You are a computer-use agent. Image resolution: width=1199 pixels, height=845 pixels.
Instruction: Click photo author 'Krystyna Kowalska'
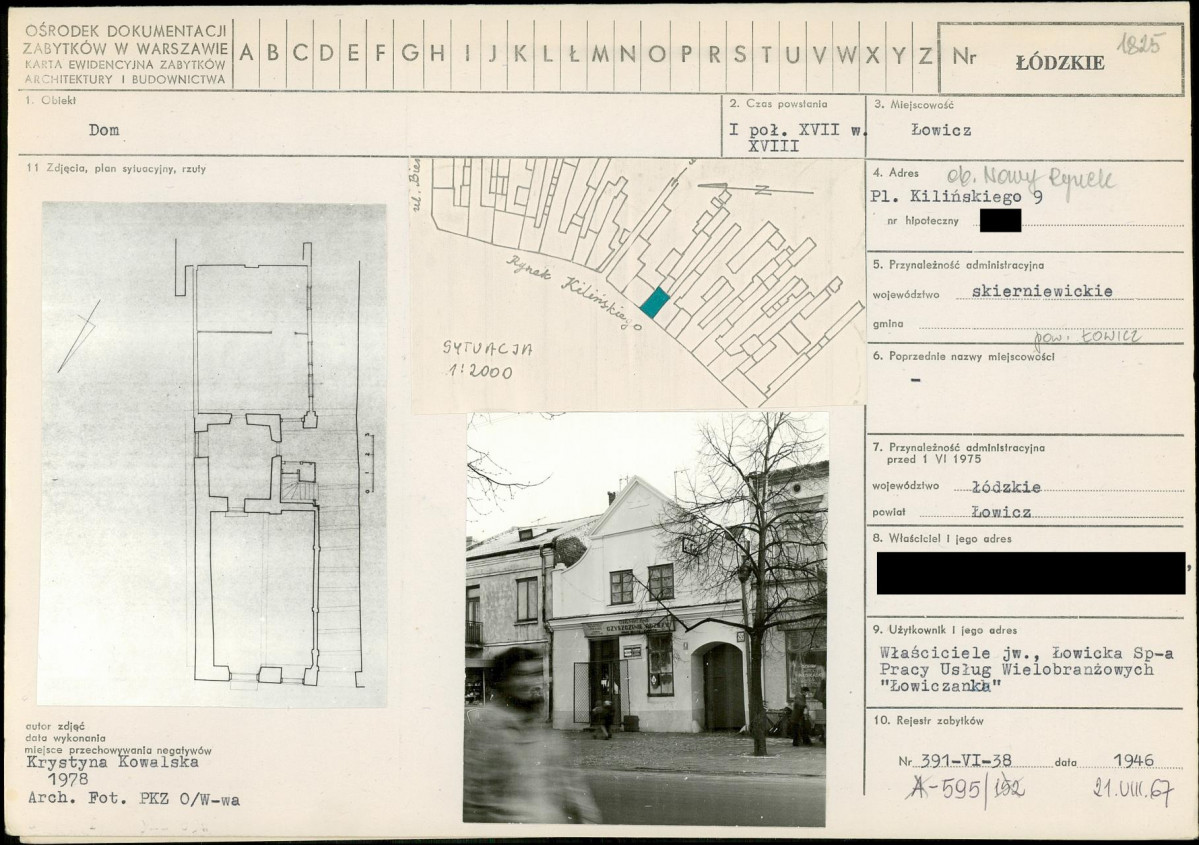(113, 762)
